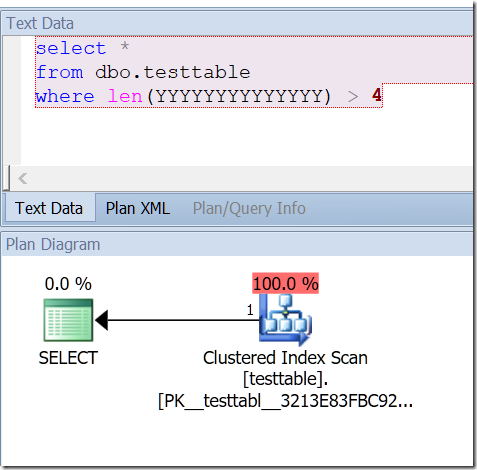Click the 'where' keyword in query
477x470 pixels.
[65, 96]
